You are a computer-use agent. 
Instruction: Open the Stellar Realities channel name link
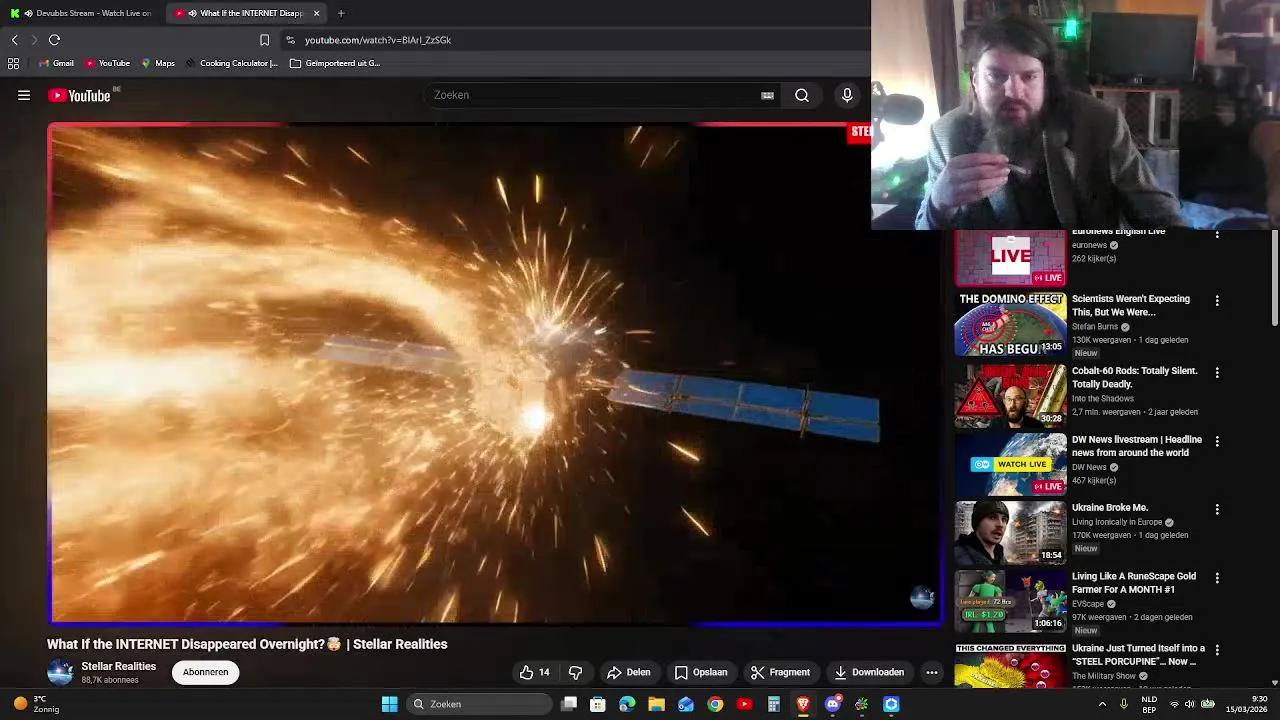(119, 666)
